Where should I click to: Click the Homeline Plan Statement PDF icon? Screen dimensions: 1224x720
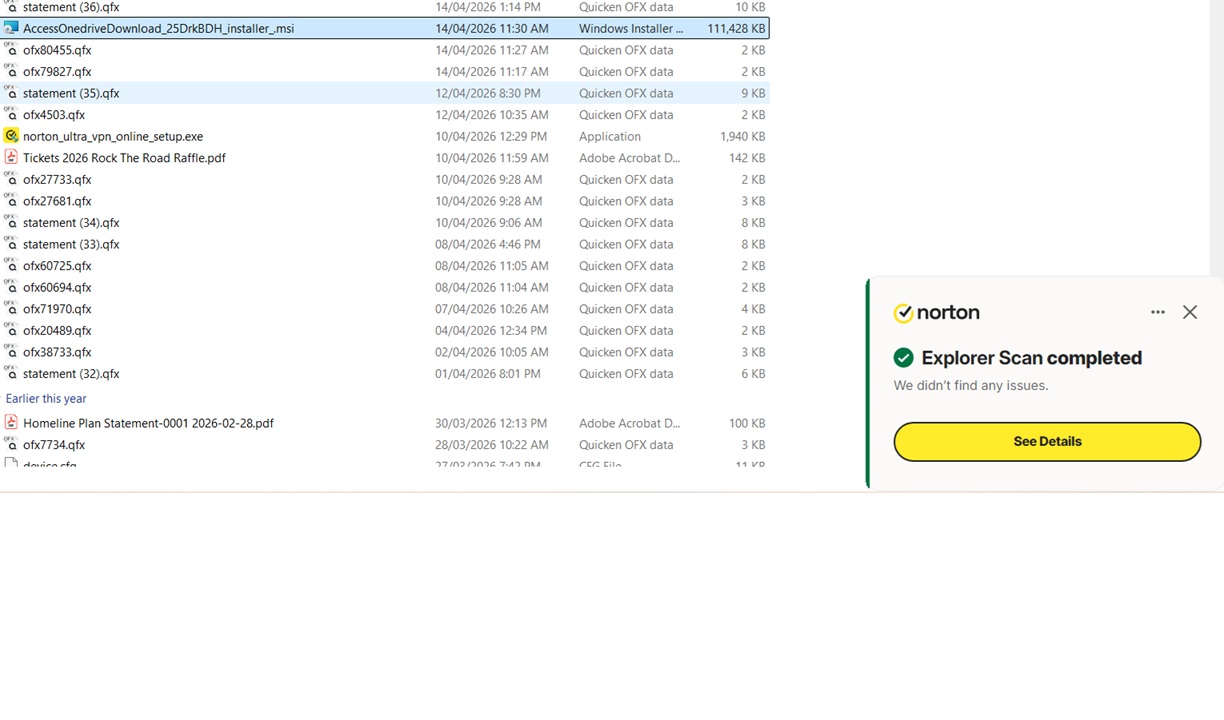click(11, 423)
